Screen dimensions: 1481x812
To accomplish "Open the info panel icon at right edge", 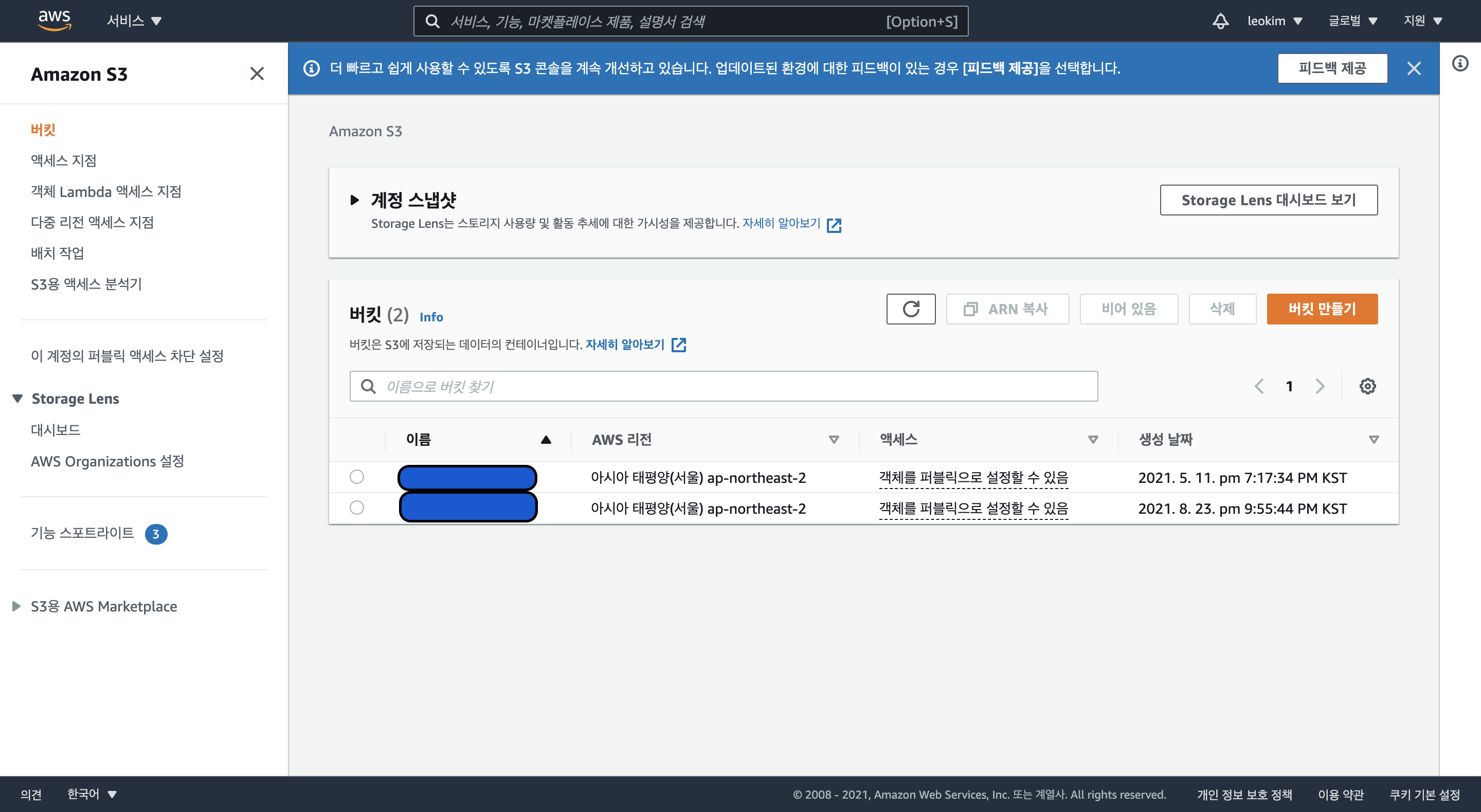I will click(1460, 63).
